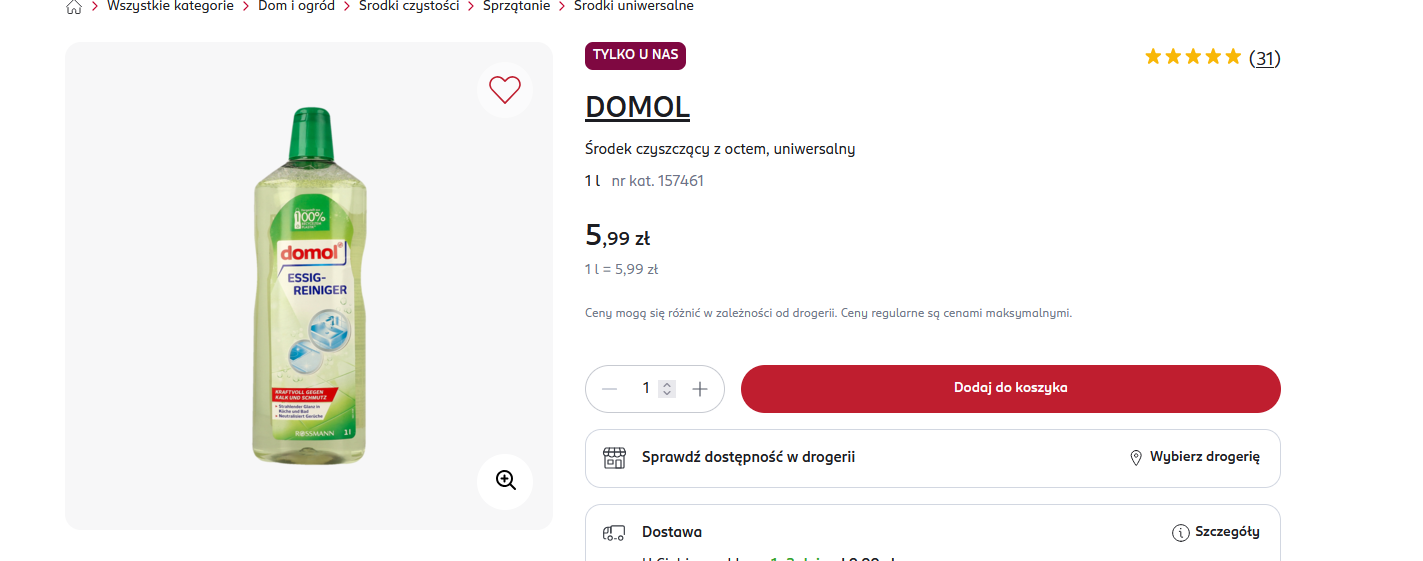Click the five-star rating
Image resolution: width=1423 pixels, height=561 pixels.
[x=1193, y=57]
